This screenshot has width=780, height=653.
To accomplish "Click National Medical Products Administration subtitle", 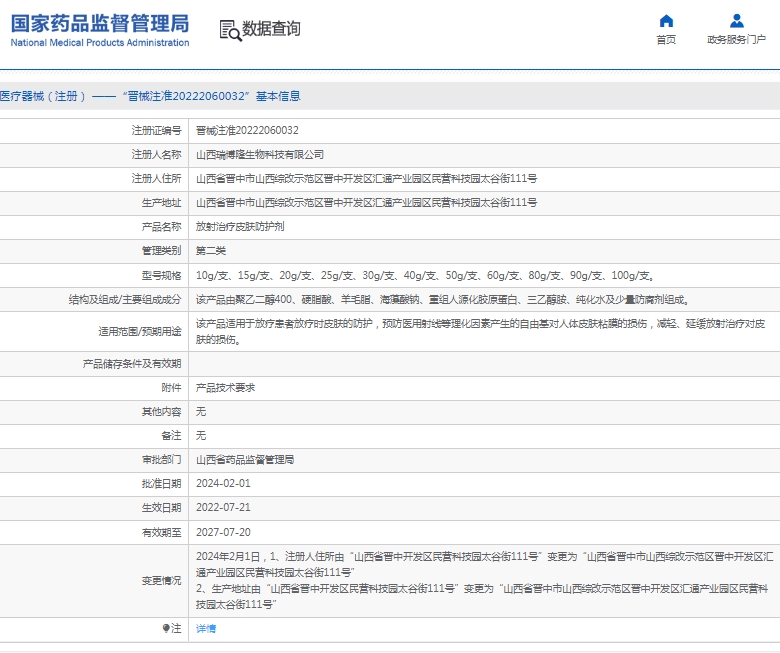I will point(100,43).
